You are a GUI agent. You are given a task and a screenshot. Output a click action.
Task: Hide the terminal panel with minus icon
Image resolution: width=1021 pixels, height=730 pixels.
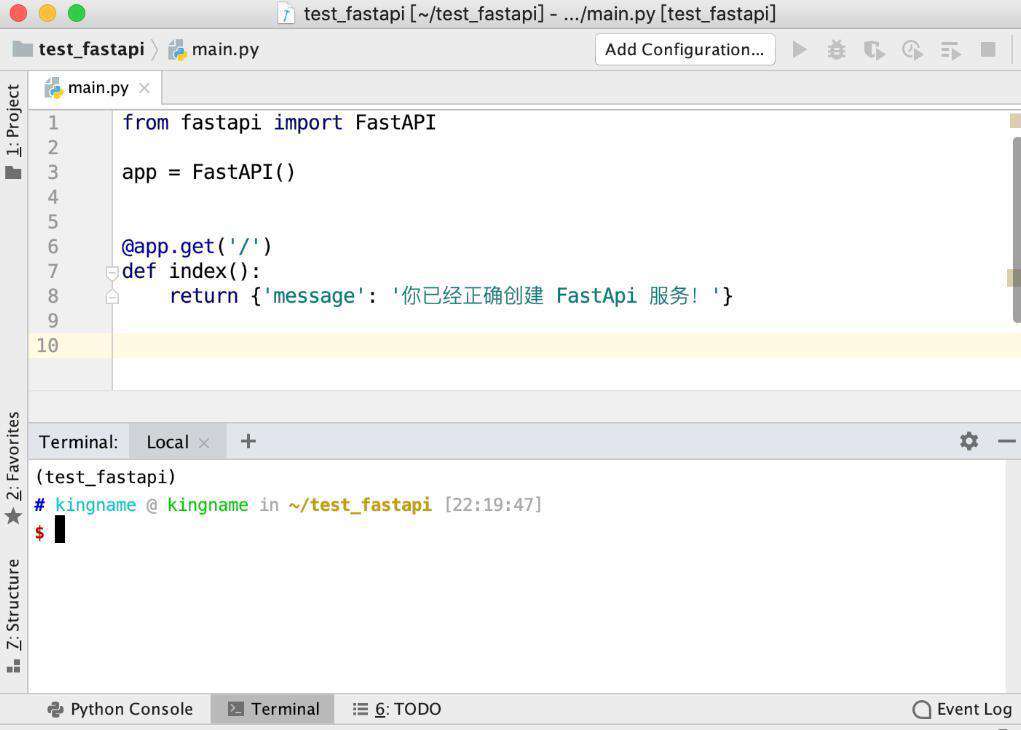pos(1007,442)
